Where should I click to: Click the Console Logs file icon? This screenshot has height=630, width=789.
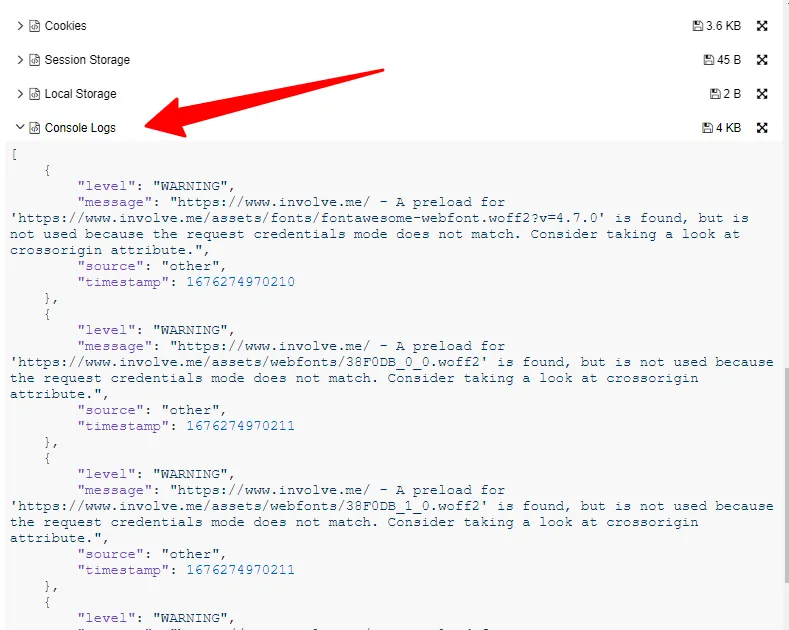click(x=34, y=128)
